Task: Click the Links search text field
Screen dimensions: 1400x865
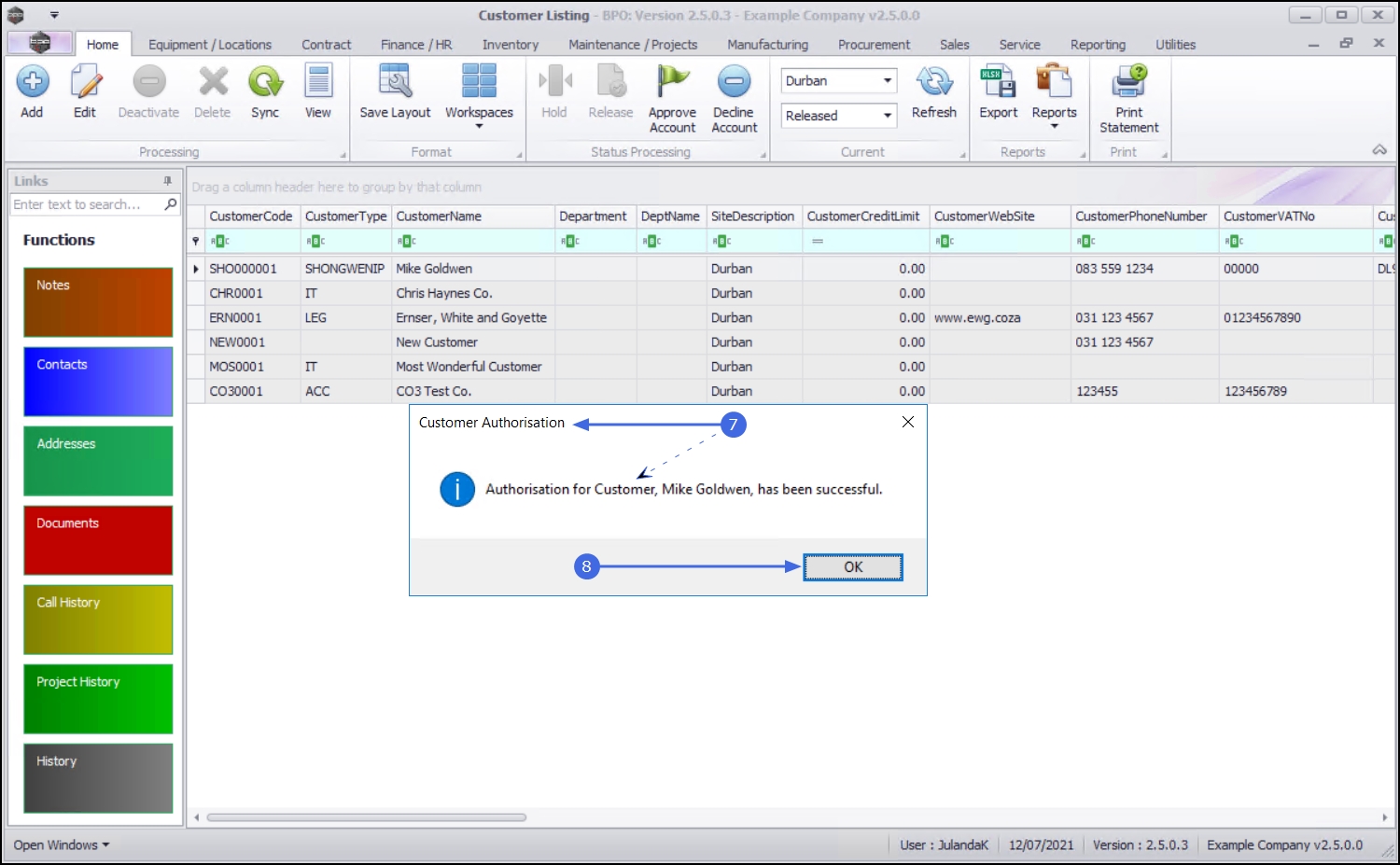Action: tap(86, 204)
